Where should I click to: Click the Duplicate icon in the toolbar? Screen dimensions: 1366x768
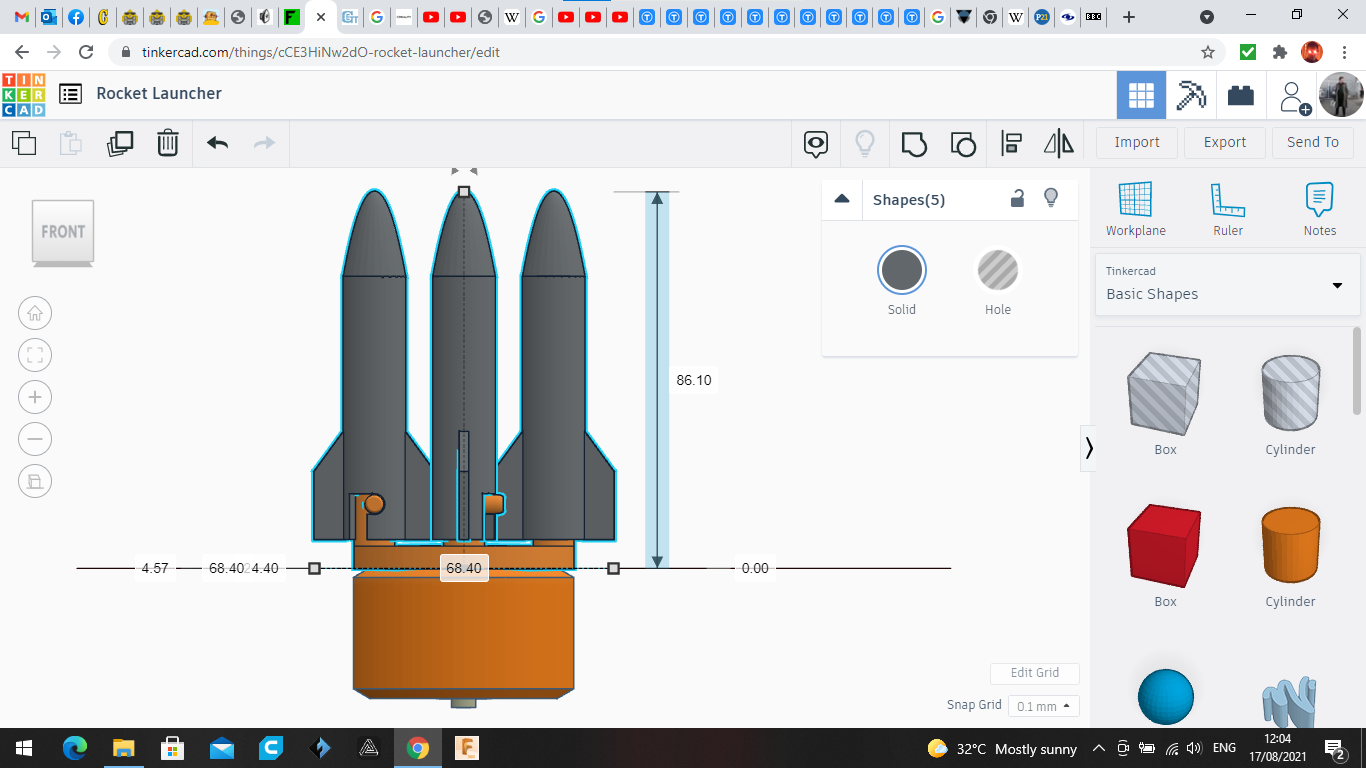pos(120,143)
